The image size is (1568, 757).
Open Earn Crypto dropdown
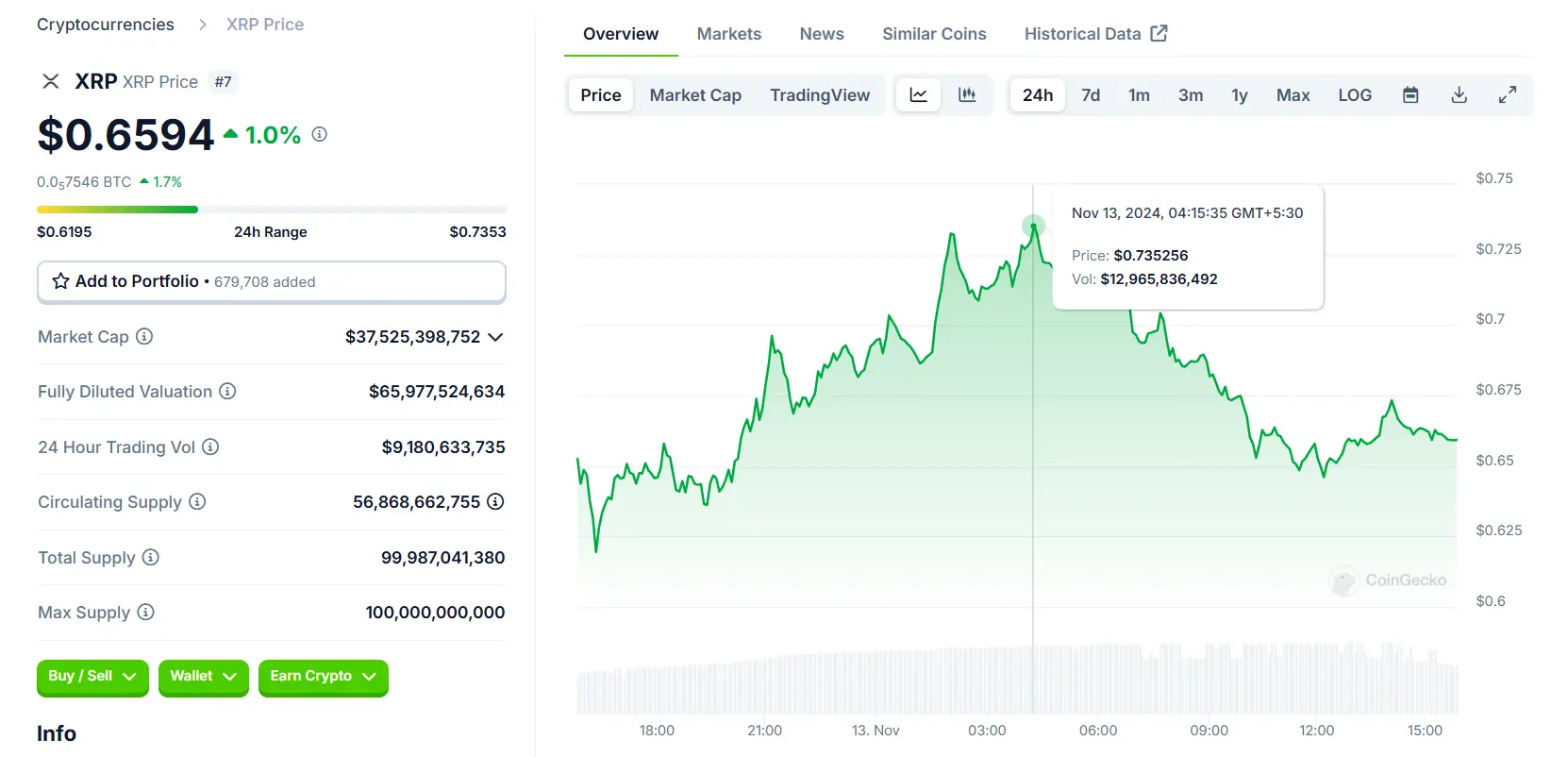pyautogui.click(x=323, y=677)
